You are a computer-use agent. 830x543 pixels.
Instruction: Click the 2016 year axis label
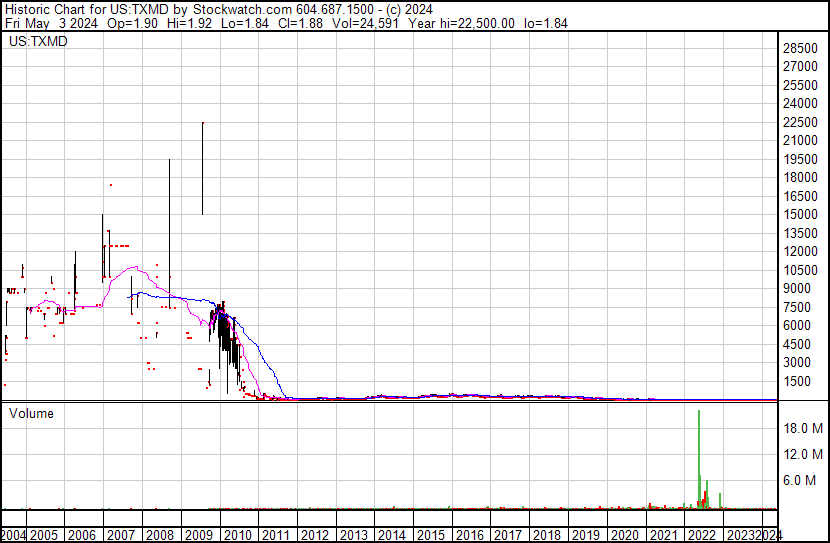point(469,534)
